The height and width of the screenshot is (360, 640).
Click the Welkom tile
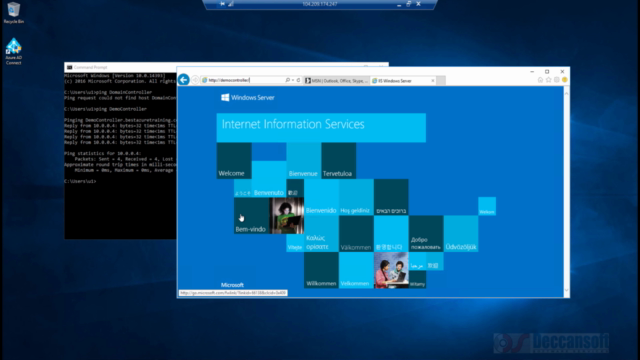(487, 206)
